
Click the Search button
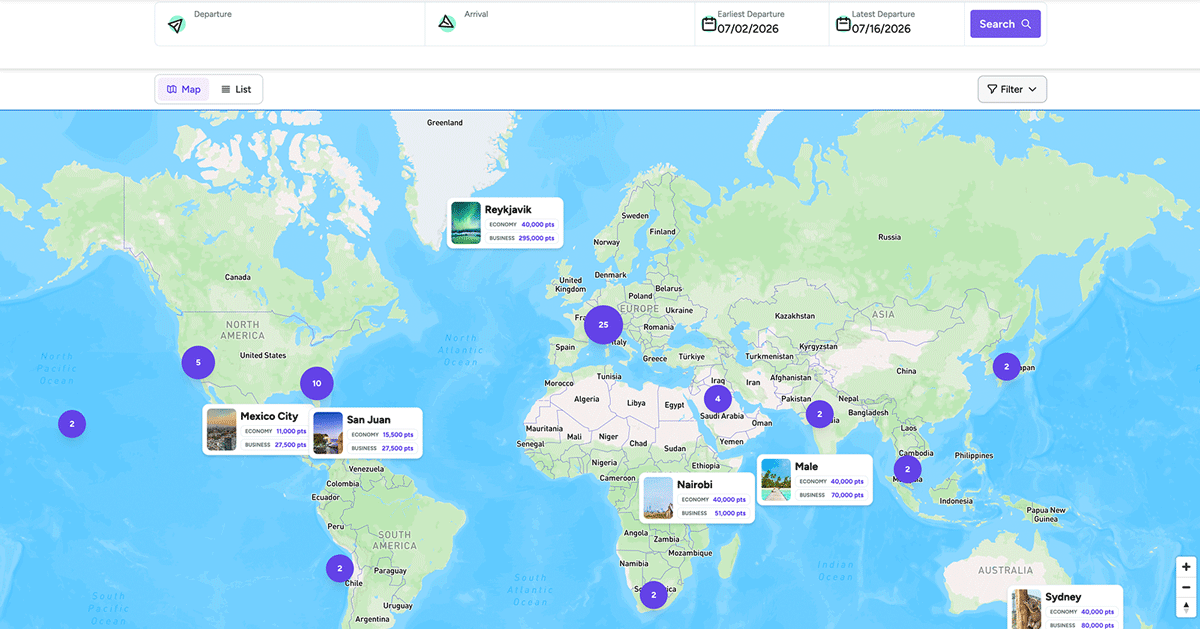(x=1005, y=24)
